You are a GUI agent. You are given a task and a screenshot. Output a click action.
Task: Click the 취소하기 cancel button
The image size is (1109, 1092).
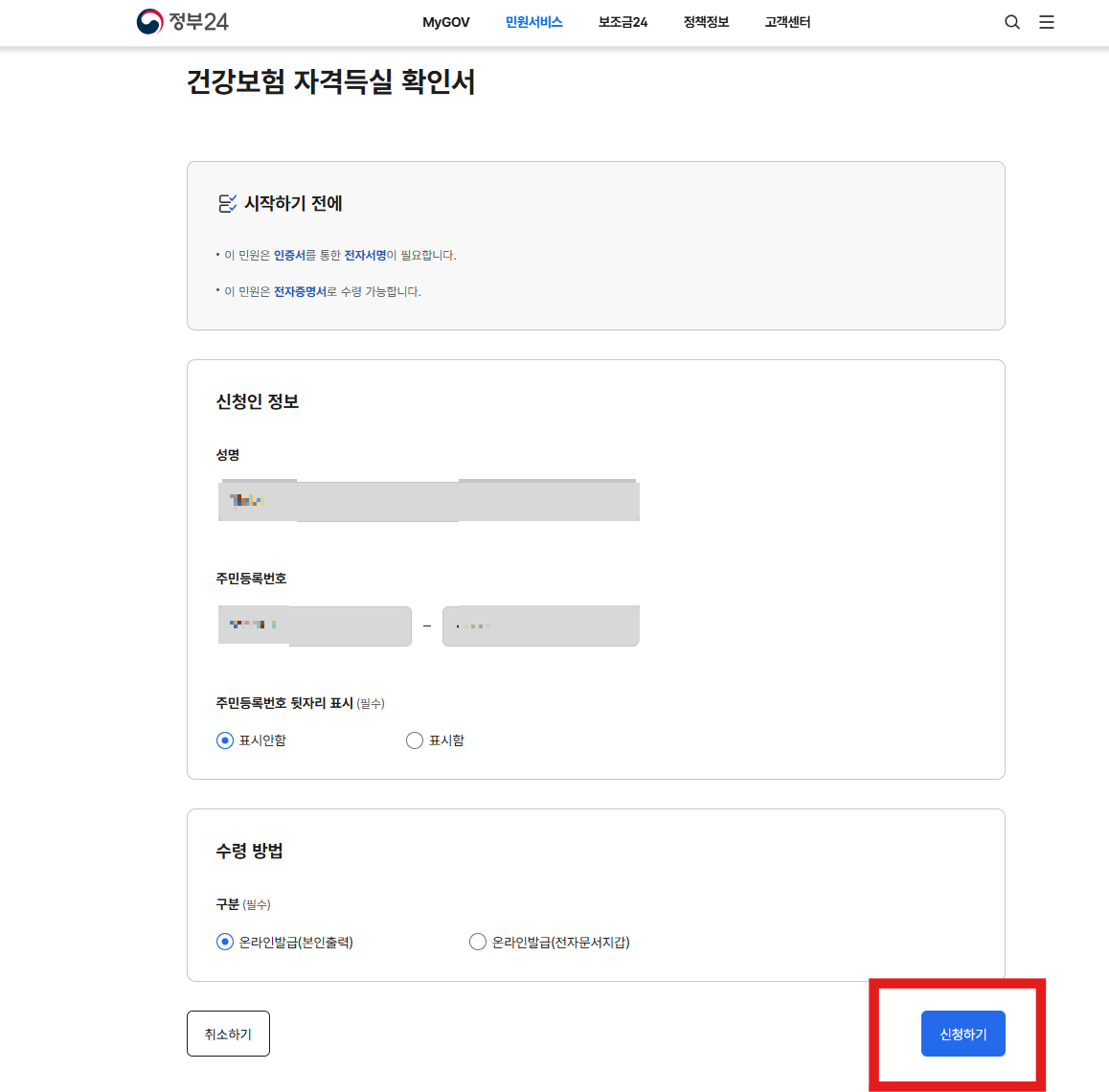pyautogui.click(x=228, y=1034)
